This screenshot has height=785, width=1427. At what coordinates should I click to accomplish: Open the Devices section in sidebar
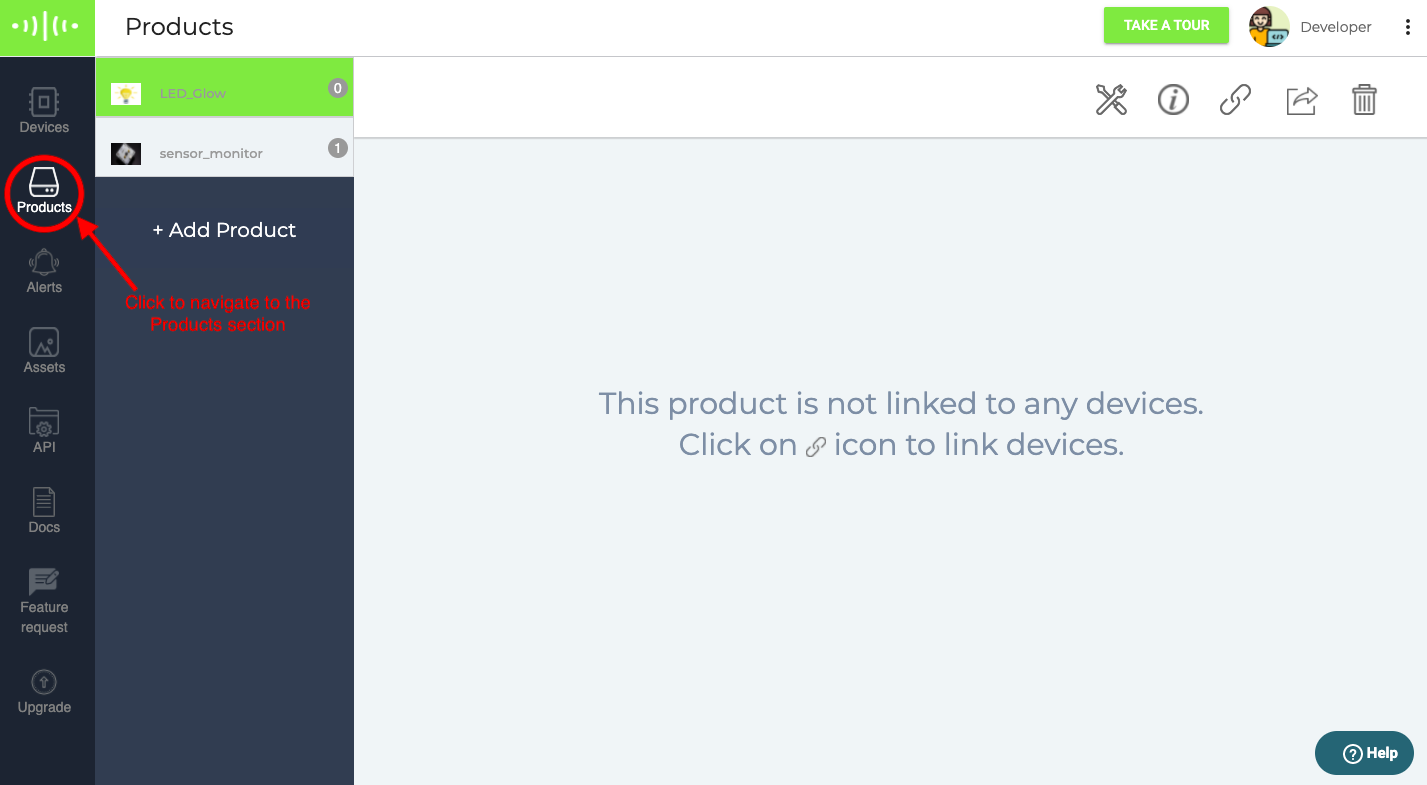click(x=44, y=111)
